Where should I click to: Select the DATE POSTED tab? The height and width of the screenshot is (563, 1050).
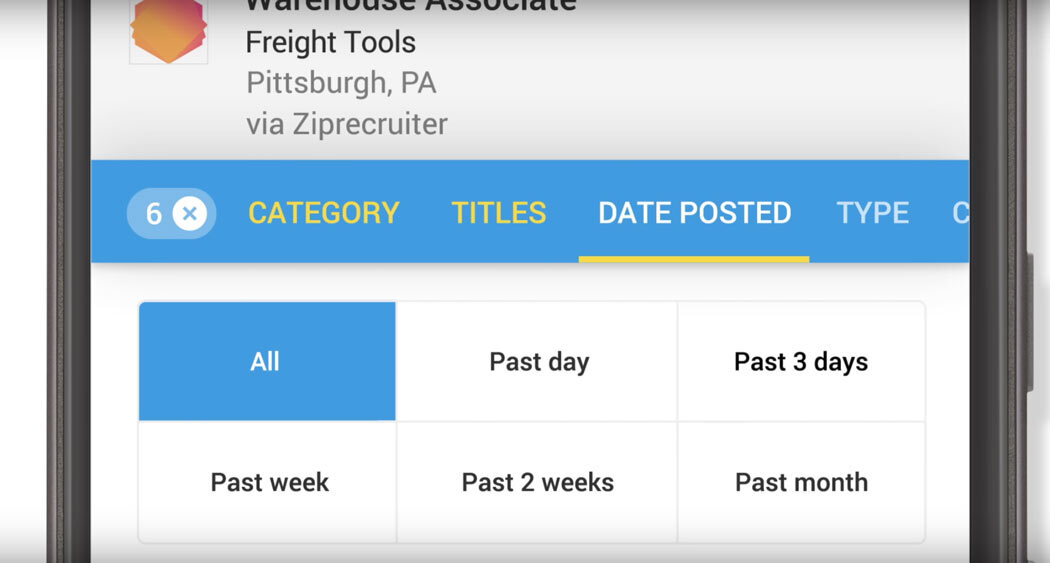pyautogui.click(x=694, y=213)
